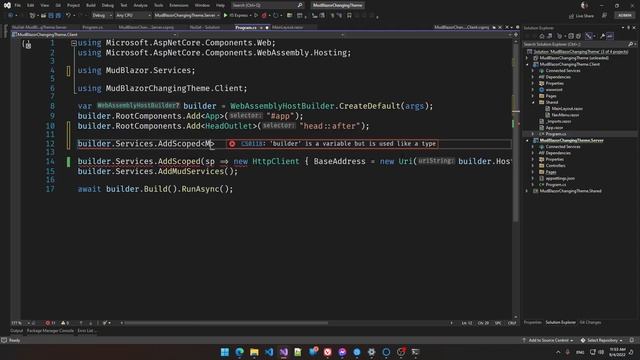Screen dimensions: 640x360
Task: Click the editor horizontal scrollbar
Action: click(225, 323)
